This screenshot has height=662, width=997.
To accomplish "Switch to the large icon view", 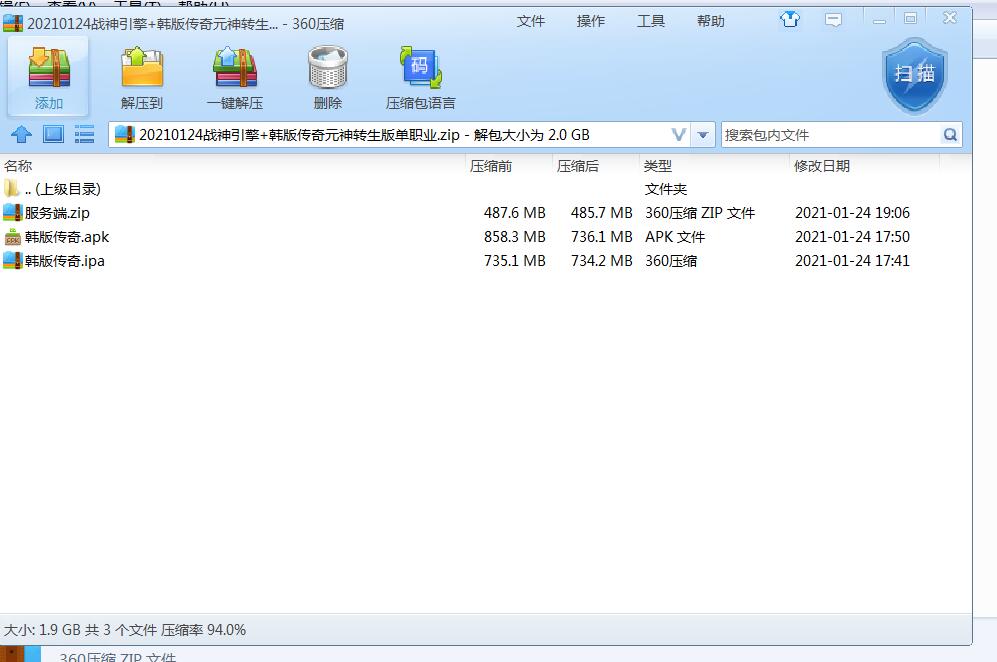I will [53, 134].
